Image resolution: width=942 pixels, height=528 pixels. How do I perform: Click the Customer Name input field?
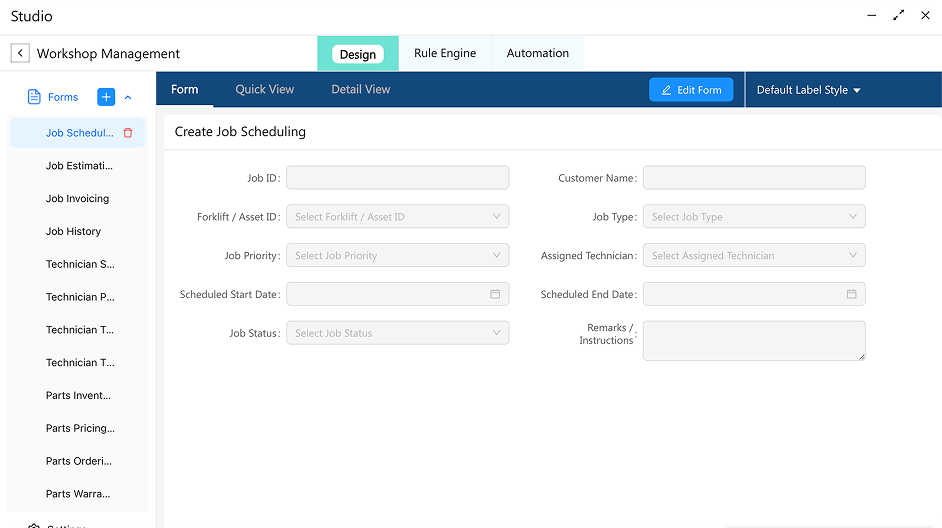(754, 178)
